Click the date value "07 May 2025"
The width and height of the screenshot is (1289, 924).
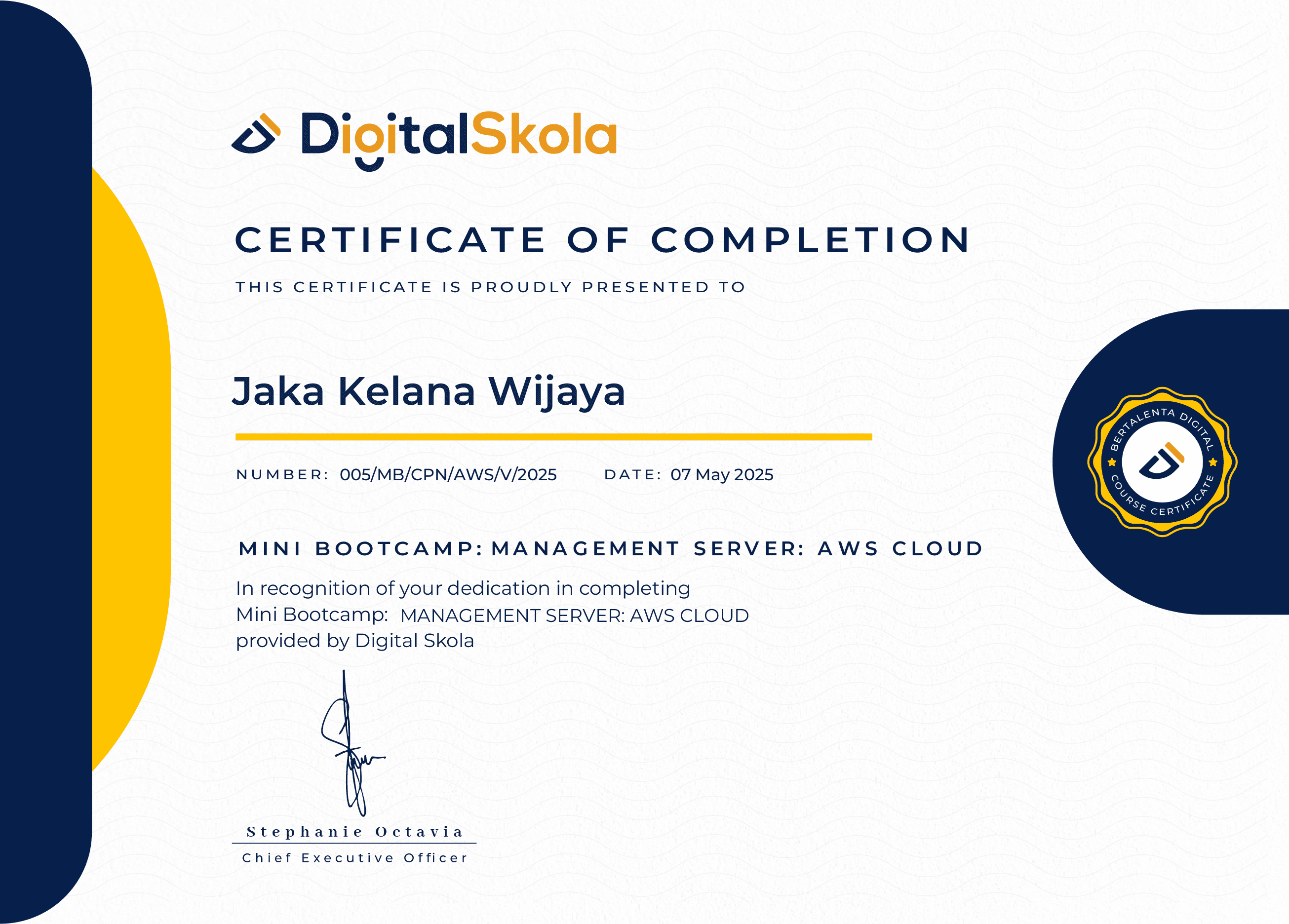coord(722,474)
